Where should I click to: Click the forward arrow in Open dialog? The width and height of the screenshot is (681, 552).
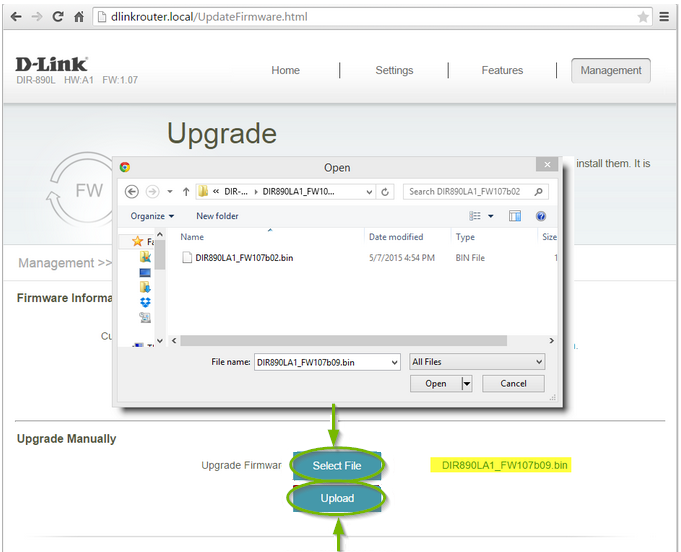(x=152, y=192)
